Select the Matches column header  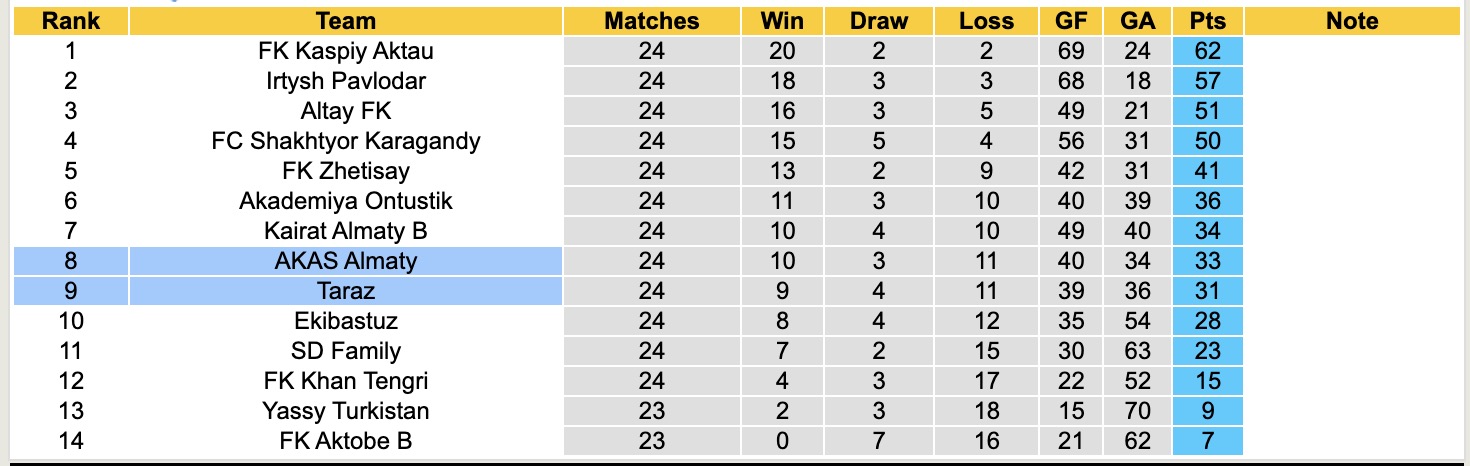(x=652, y=21)
